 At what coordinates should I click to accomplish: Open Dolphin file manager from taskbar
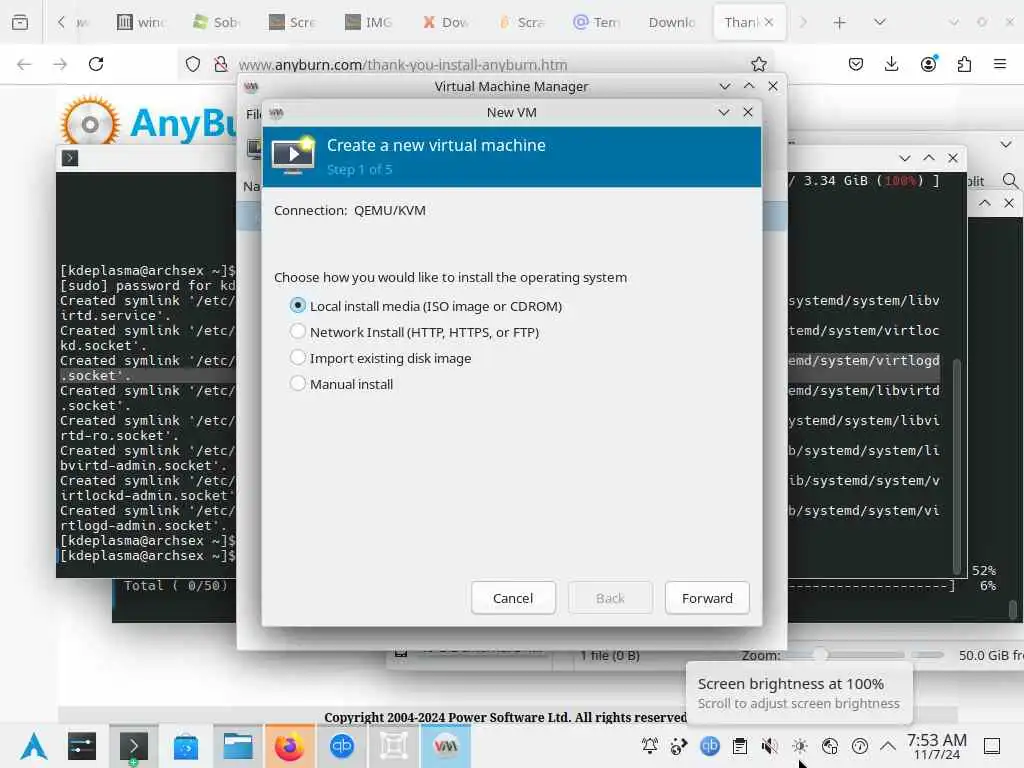coord(238,746)
